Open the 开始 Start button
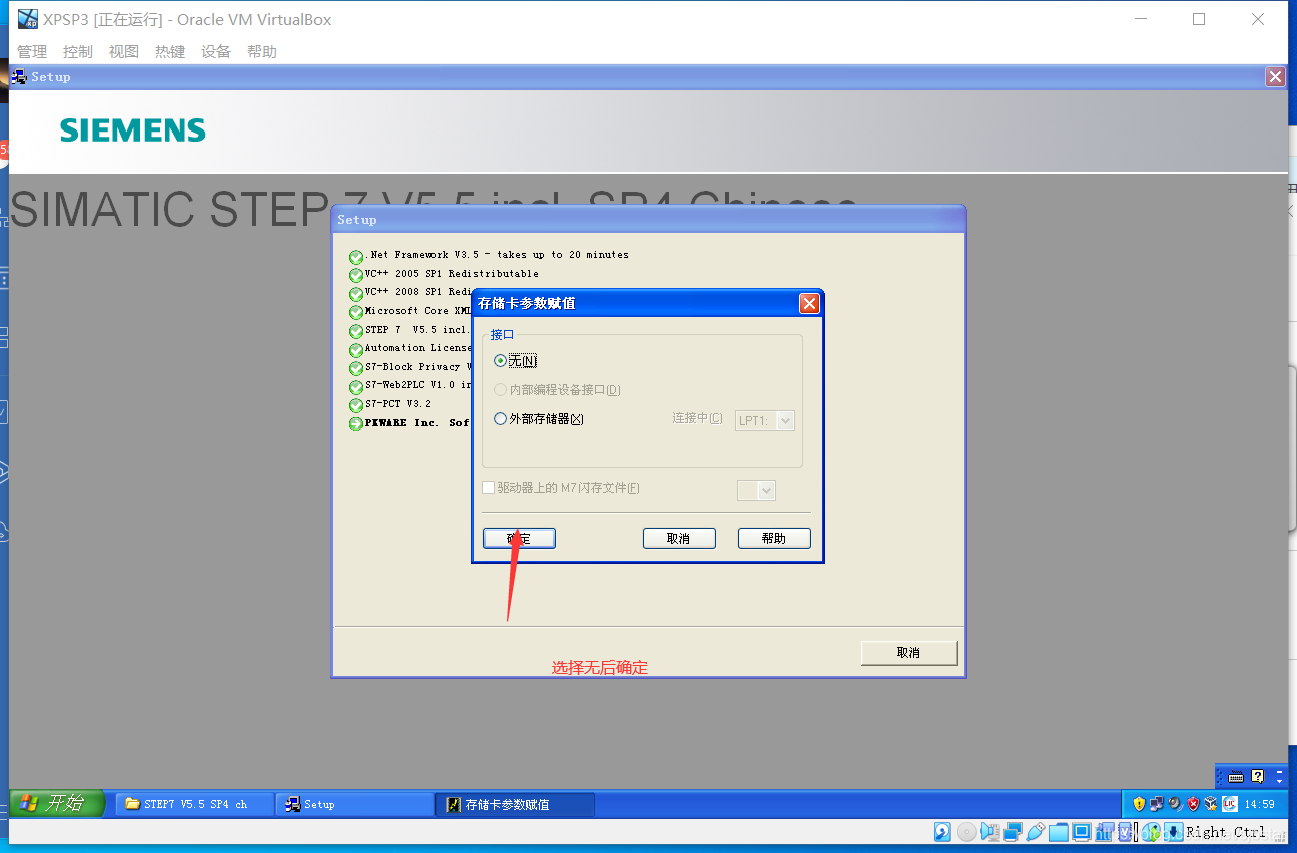Image resolution: width=1297 pixels, height=853 pixels. [57, 803]
